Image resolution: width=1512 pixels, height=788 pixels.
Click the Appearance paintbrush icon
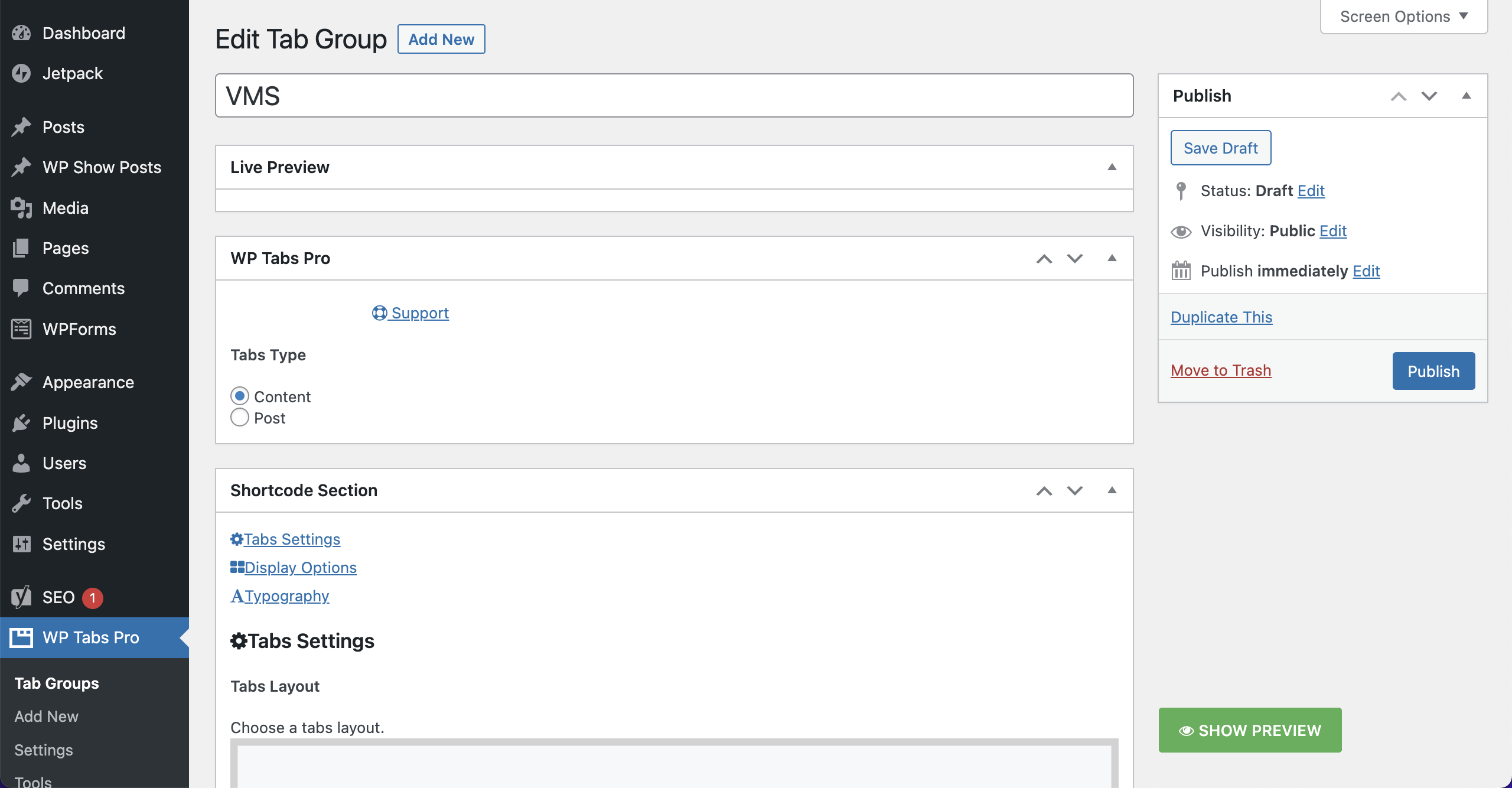pos(21,382)
